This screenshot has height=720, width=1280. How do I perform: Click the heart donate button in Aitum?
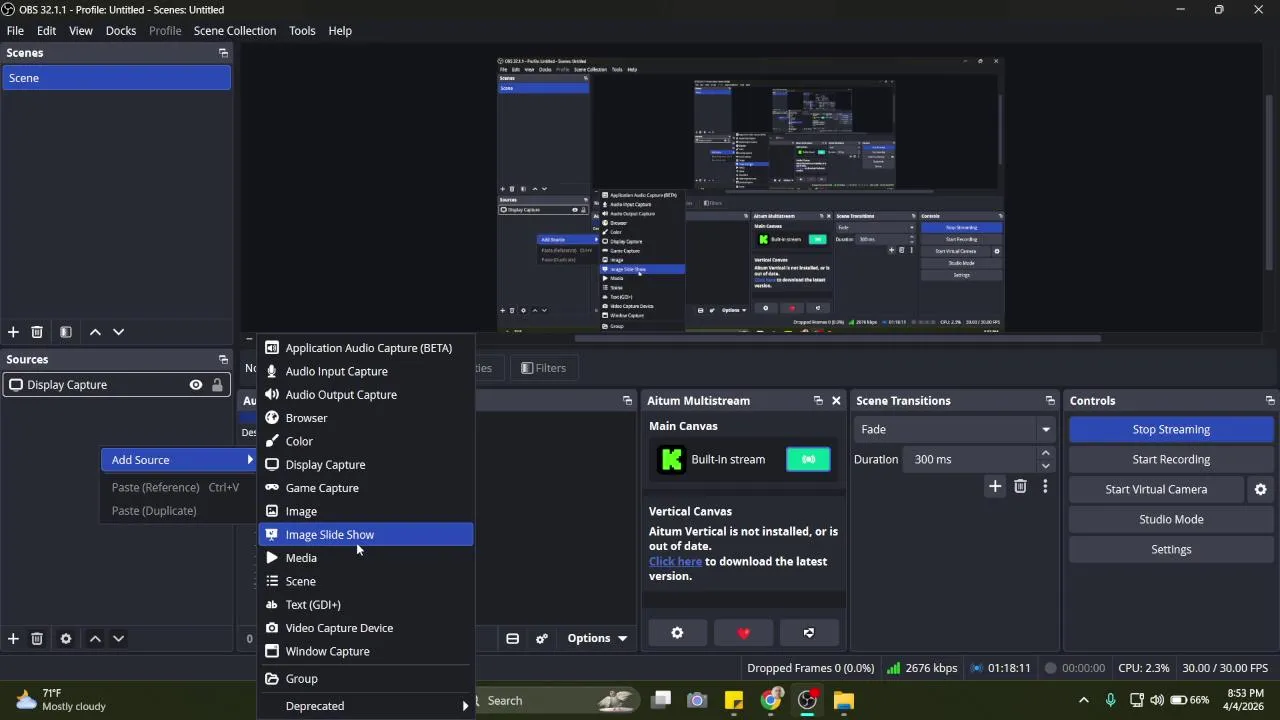[743, 633]
